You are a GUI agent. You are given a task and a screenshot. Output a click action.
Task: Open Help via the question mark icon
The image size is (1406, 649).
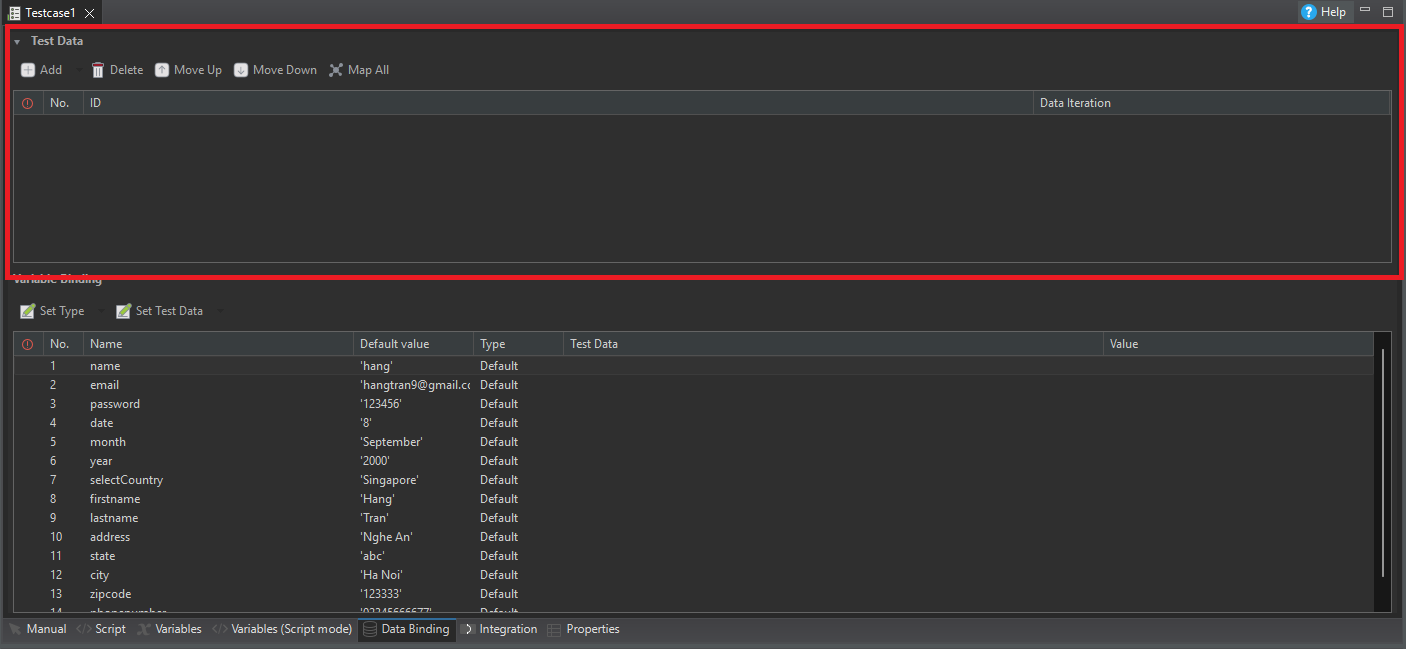pyautogui.click(x=1309, y=12)
